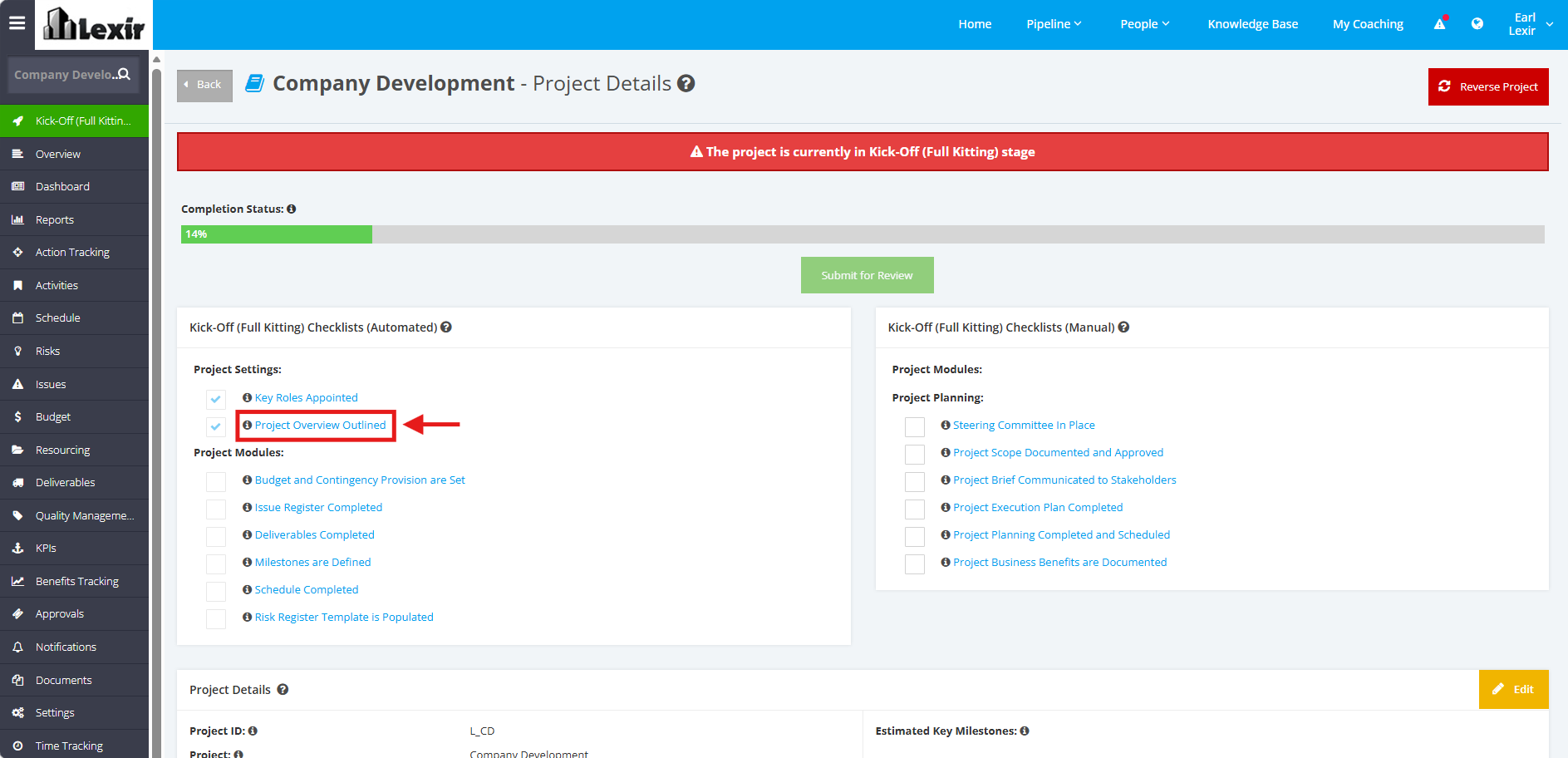The width and height of the screenshot is (1568, 758).
Task: Select Kick-Off (Full Kitting) sidebar item
Action: [x=75, y=121]
